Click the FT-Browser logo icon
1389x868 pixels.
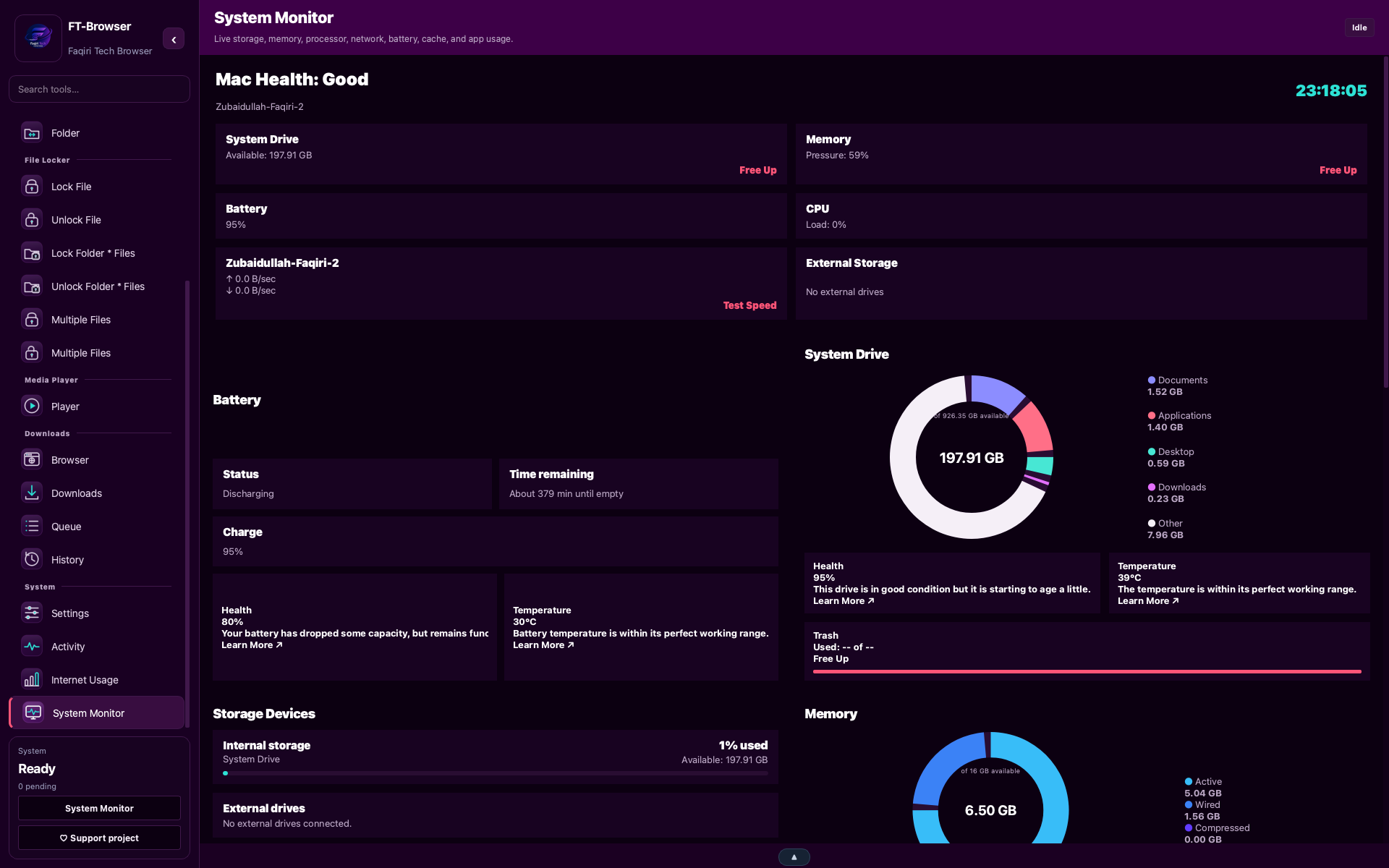coord(38,38)
